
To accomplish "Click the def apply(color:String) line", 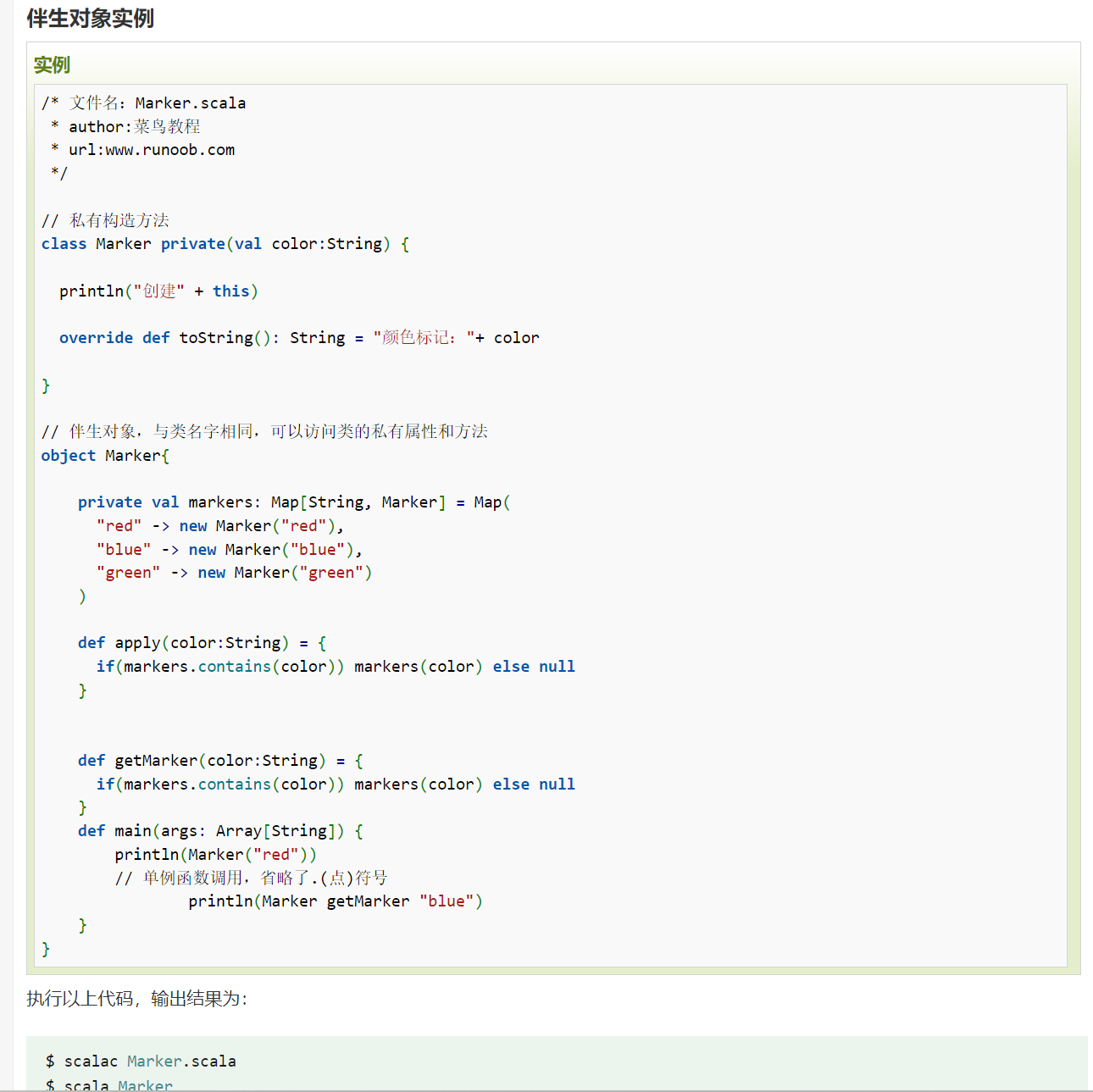I will [202, 643].
